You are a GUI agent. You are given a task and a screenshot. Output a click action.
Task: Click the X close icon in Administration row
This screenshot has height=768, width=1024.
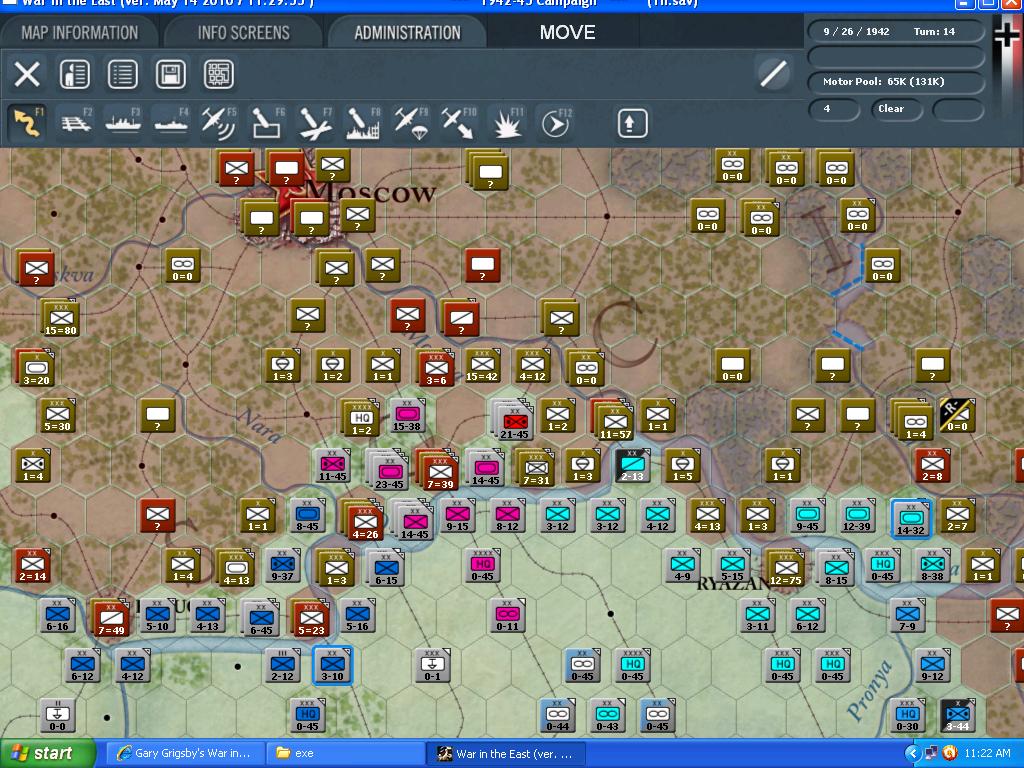tap(27, 74)
